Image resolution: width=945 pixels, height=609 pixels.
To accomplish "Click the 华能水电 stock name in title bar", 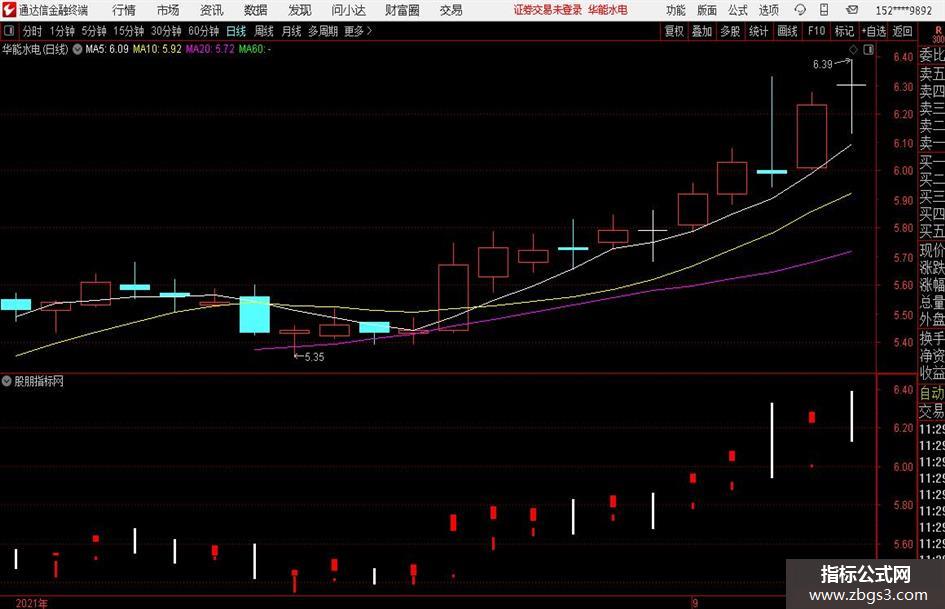I will pyautogui.click(x=608, y=10).
